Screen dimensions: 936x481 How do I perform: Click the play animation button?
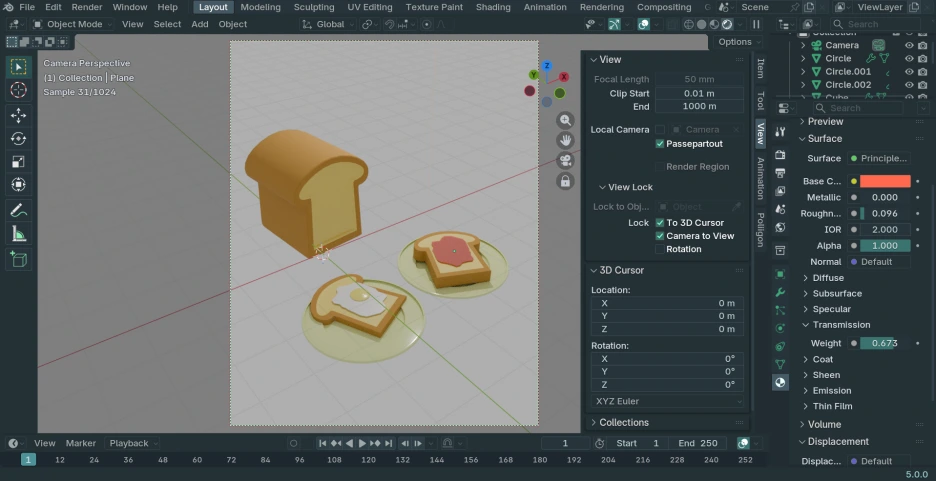(x=362, y=443)
